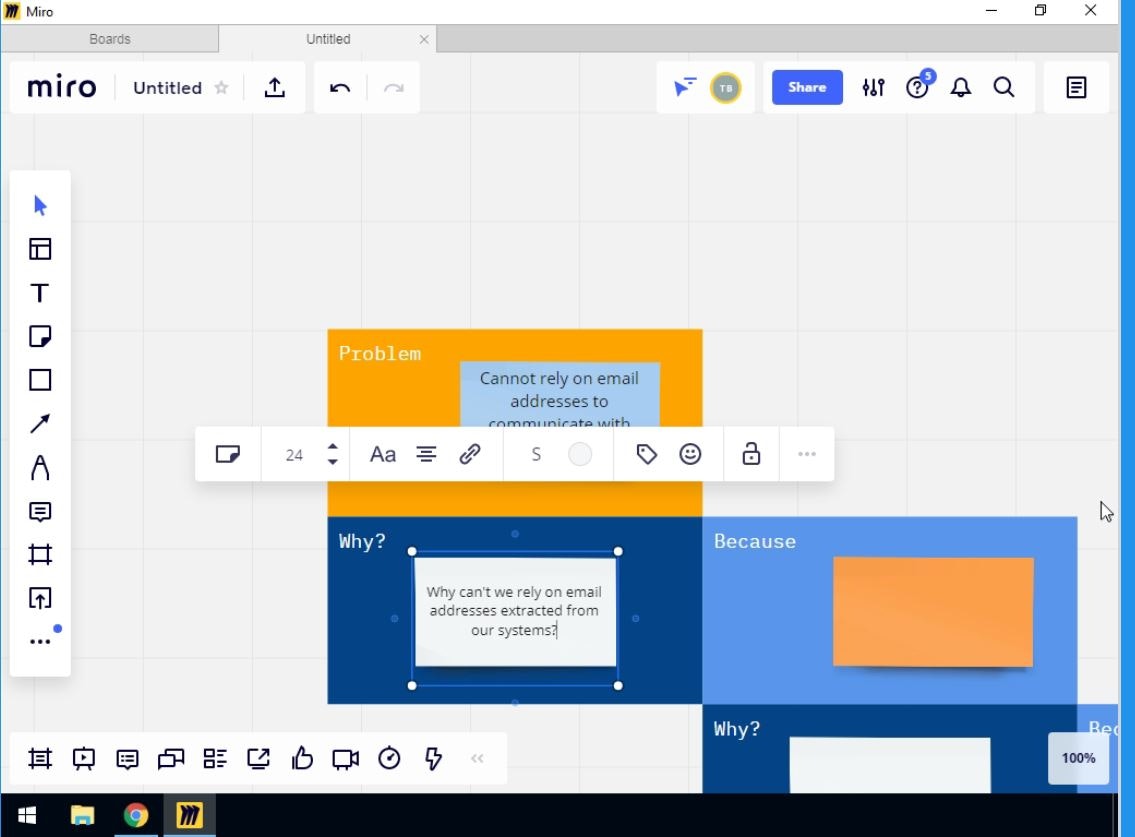
Task: Select the Comment tool in left toolbar
Action: [40, 512]
